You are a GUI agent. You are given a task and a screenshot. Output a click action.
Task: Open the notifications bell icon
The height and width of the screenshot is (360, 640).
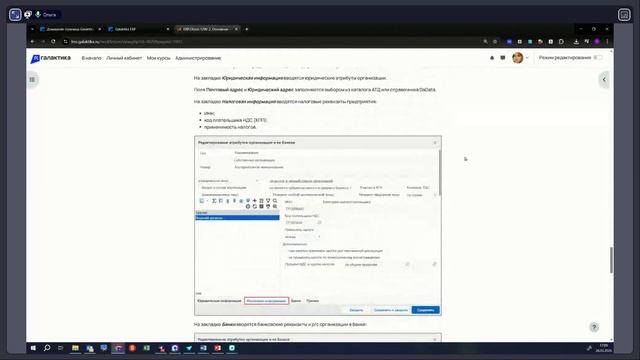tap(492, 58)
